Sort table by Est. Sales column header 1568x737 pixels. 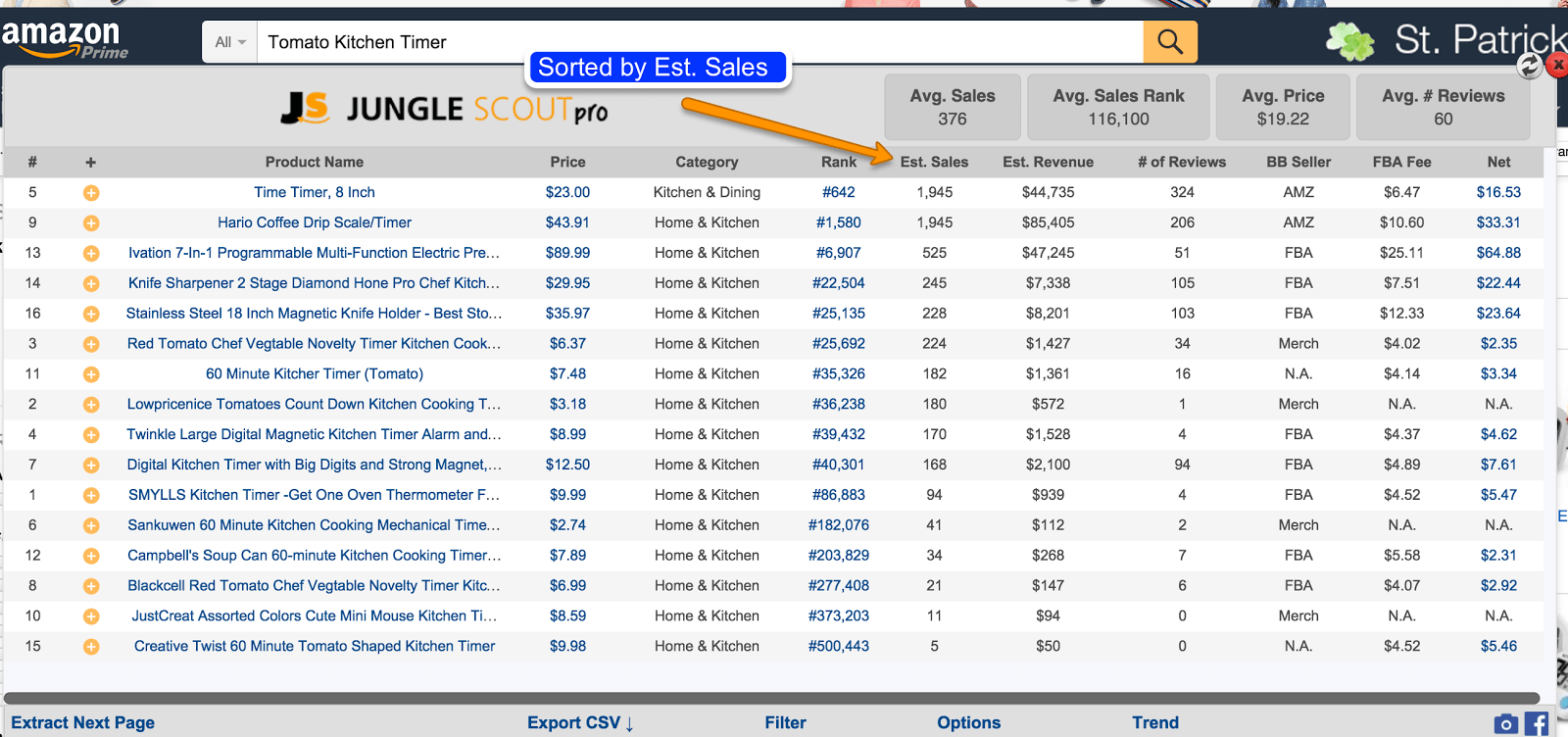point(934,162)
